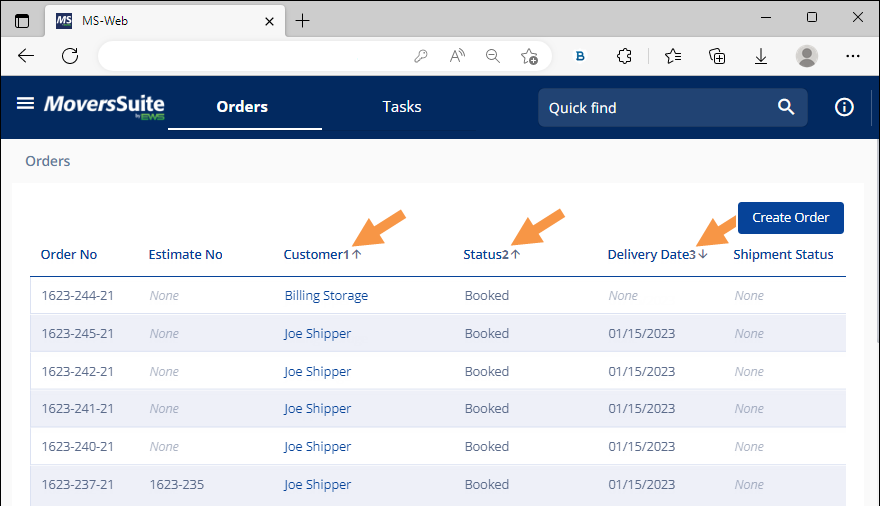Image resolution: width=880 pixels, height=506 pixels.
Task: Open browser favorites star list icon
Action: (x=673, y=56)
